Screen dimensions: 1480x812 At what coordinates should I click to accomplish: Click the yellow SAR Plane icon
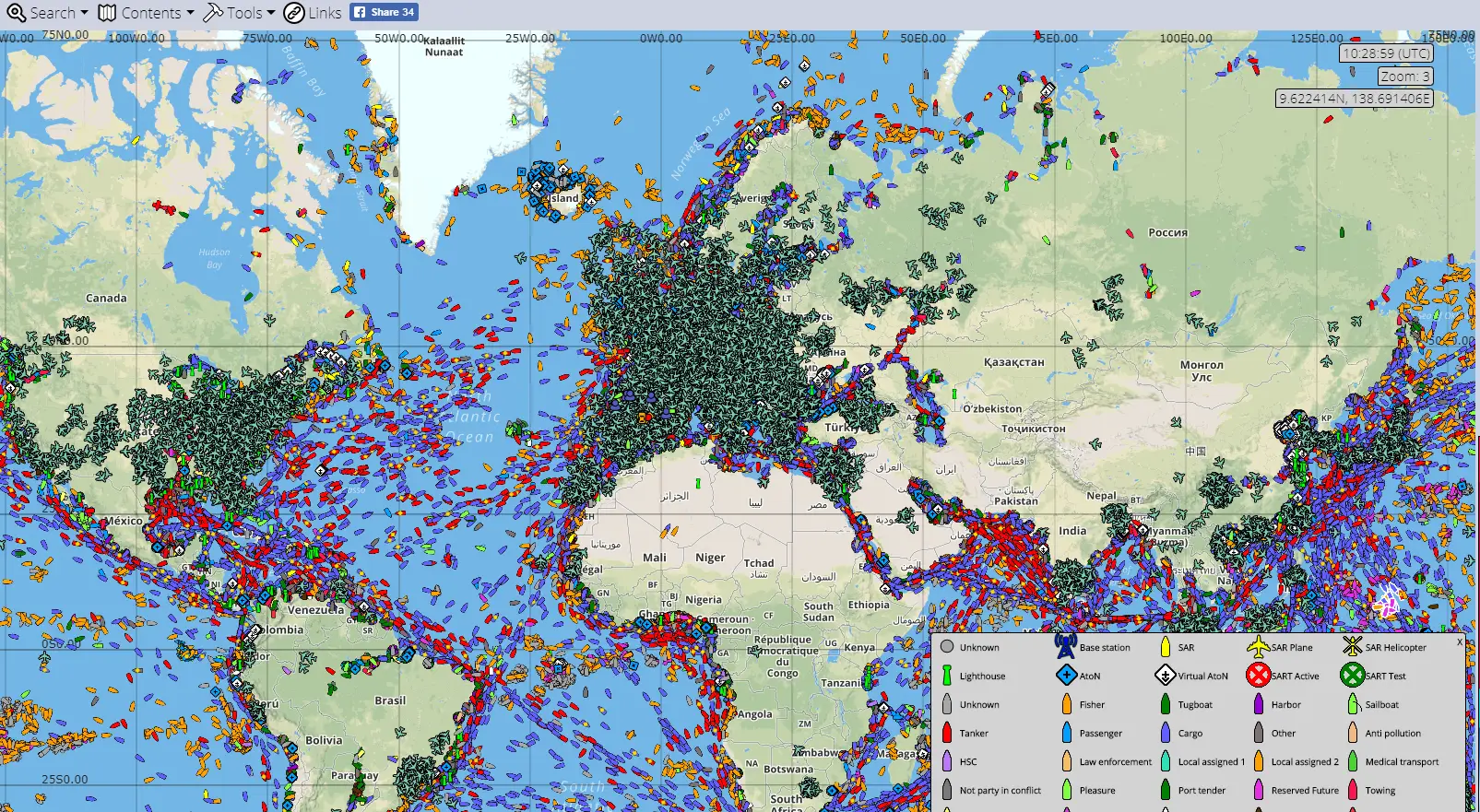tap(1258, 647)
